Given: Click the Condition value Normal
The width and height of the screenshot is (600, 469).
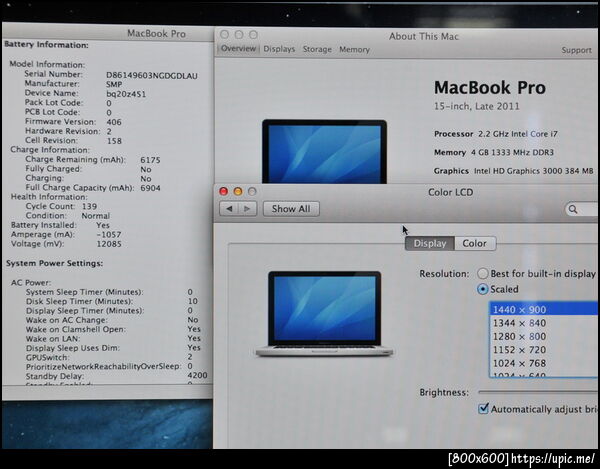Looking at the screenshot, I should (96, 216).
